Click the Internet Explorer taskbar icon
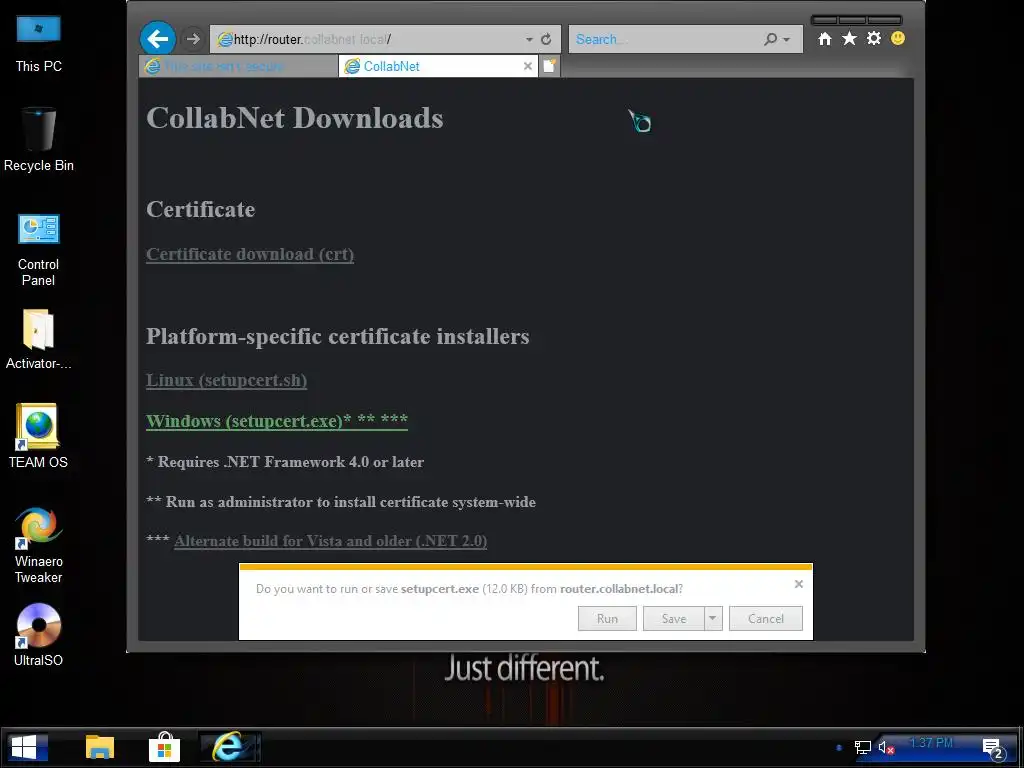The width and height of the screenshot is (1024, 768). tap(229, 746)
